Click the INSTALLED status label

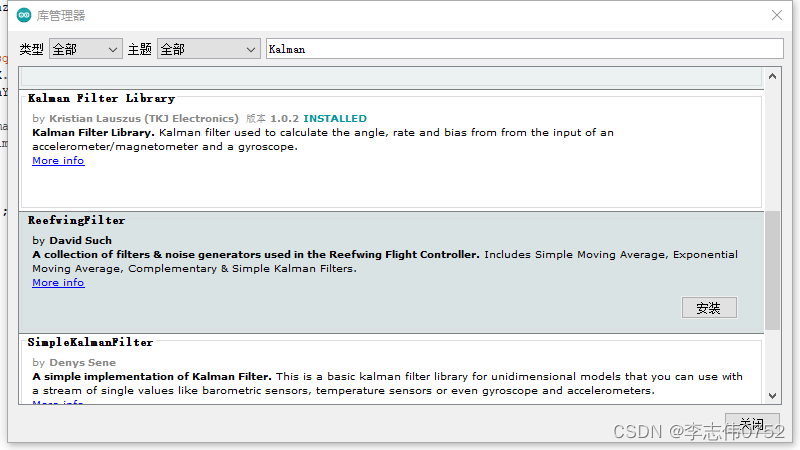click(335, 118)
